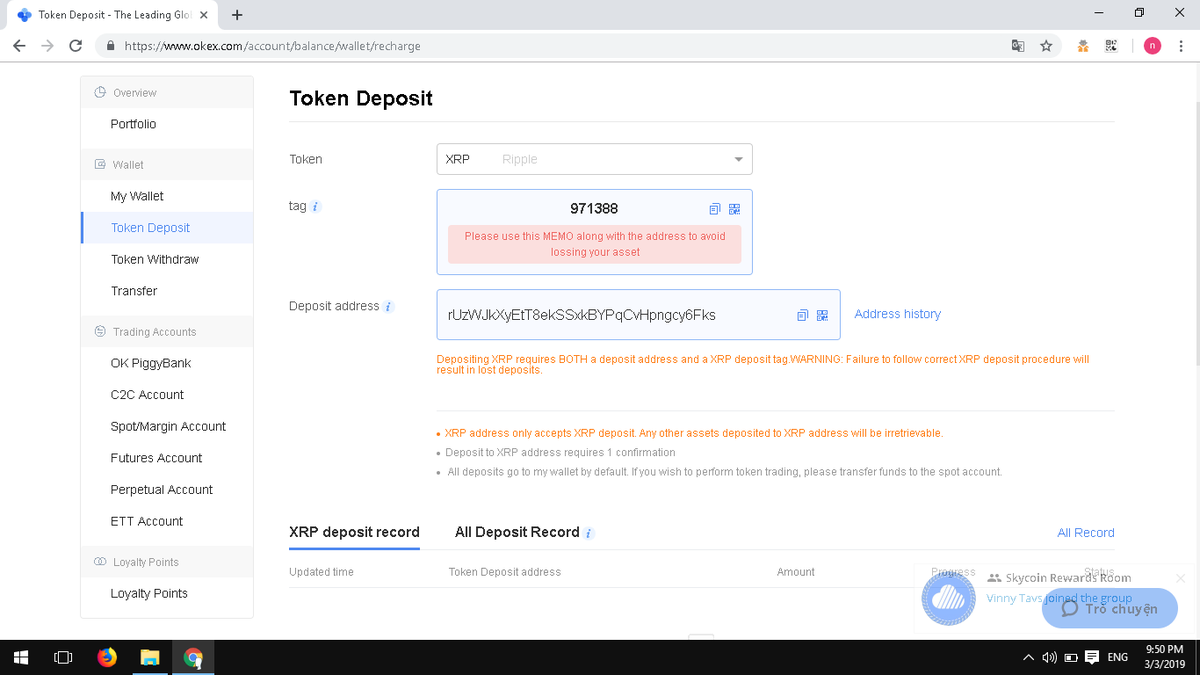This screenshot has width=1200, height=675.
Task: Click the Amount column header
Action: pyautogui.click(x=795, y=572)
